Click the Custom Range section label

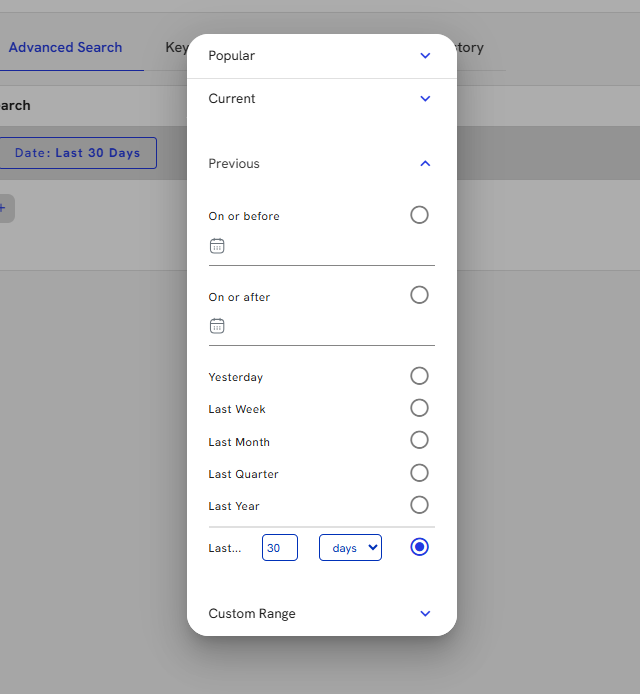point(252,613)
